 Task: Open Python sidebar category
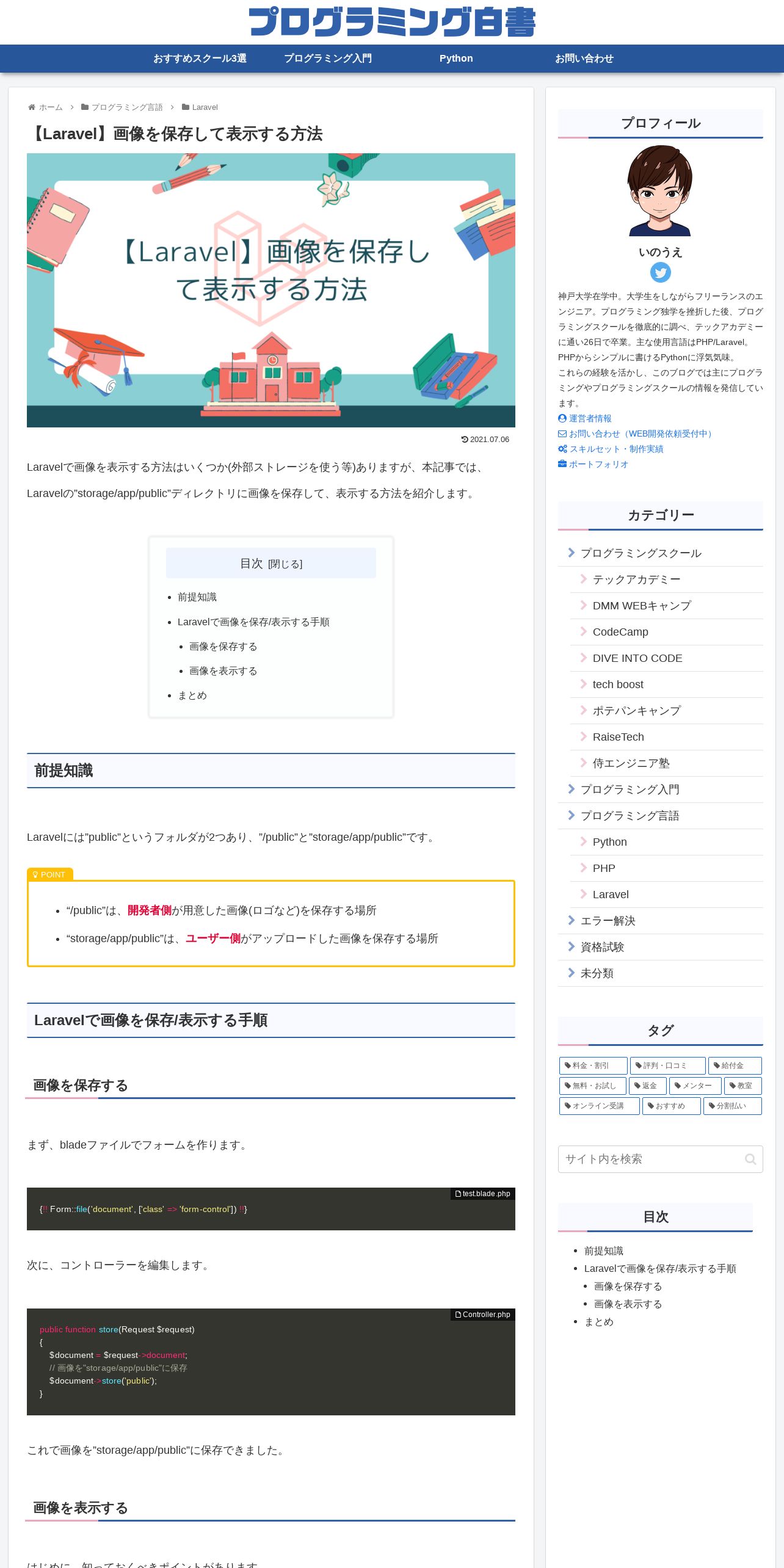pyautogui.click(x=667, y=842)
